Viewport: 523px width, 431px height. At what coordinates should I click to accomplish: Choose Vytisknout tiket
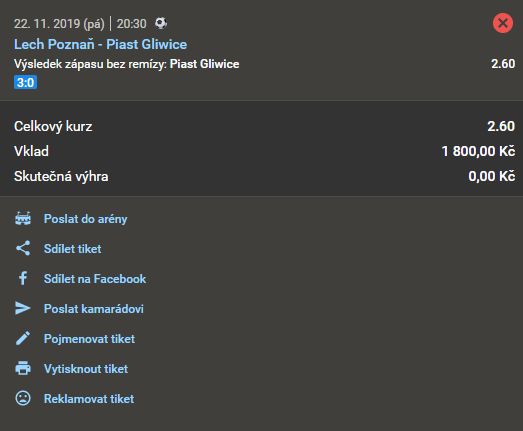[x=86, y=369]
